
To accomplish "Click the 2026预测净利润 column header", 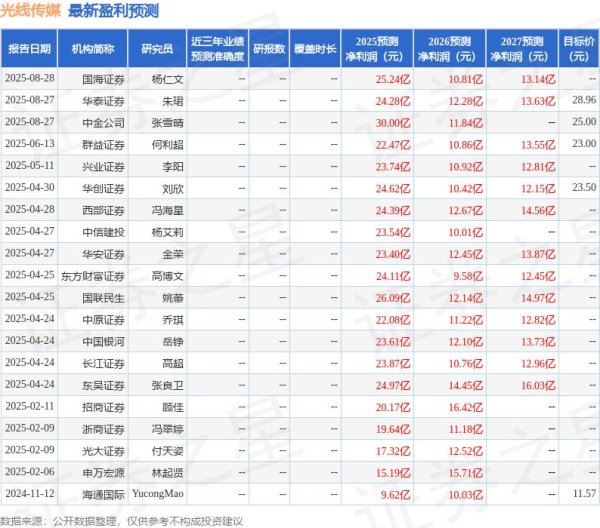I will [x=450, y=49].
